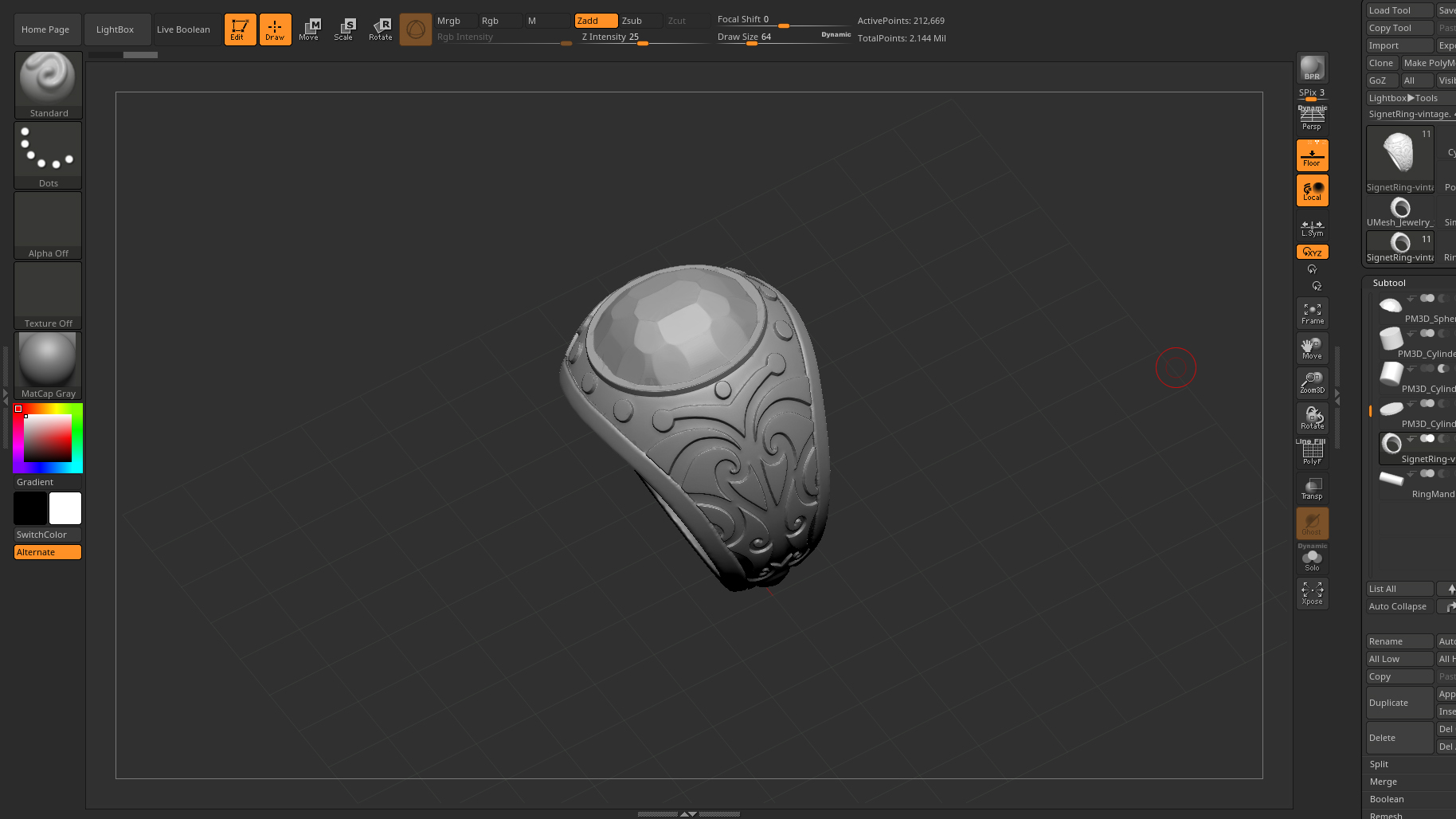Open the Dots stroke picker
1456x819 pixels.
48,155
